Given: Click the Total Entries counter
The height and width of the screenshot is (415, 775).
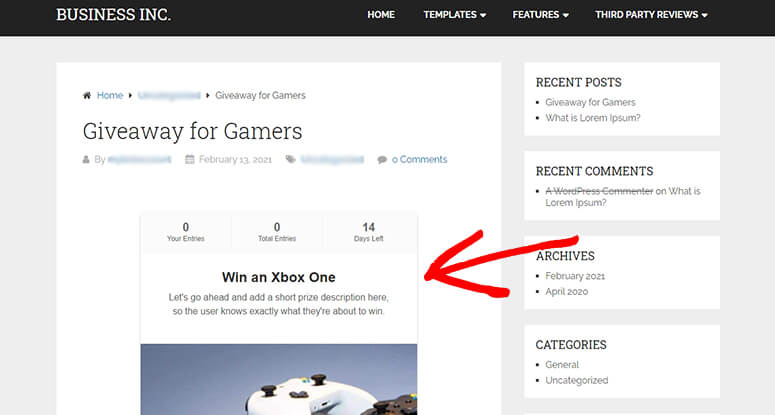Looking at the screenshot, I should pyautogui.click(x=277, y=232).
